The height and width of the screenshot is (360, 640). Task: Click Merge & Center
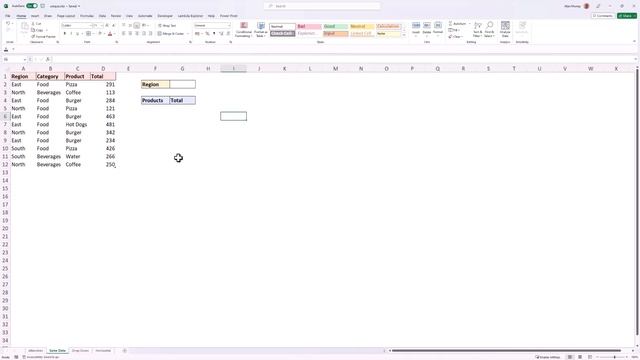tap(171, 33)
